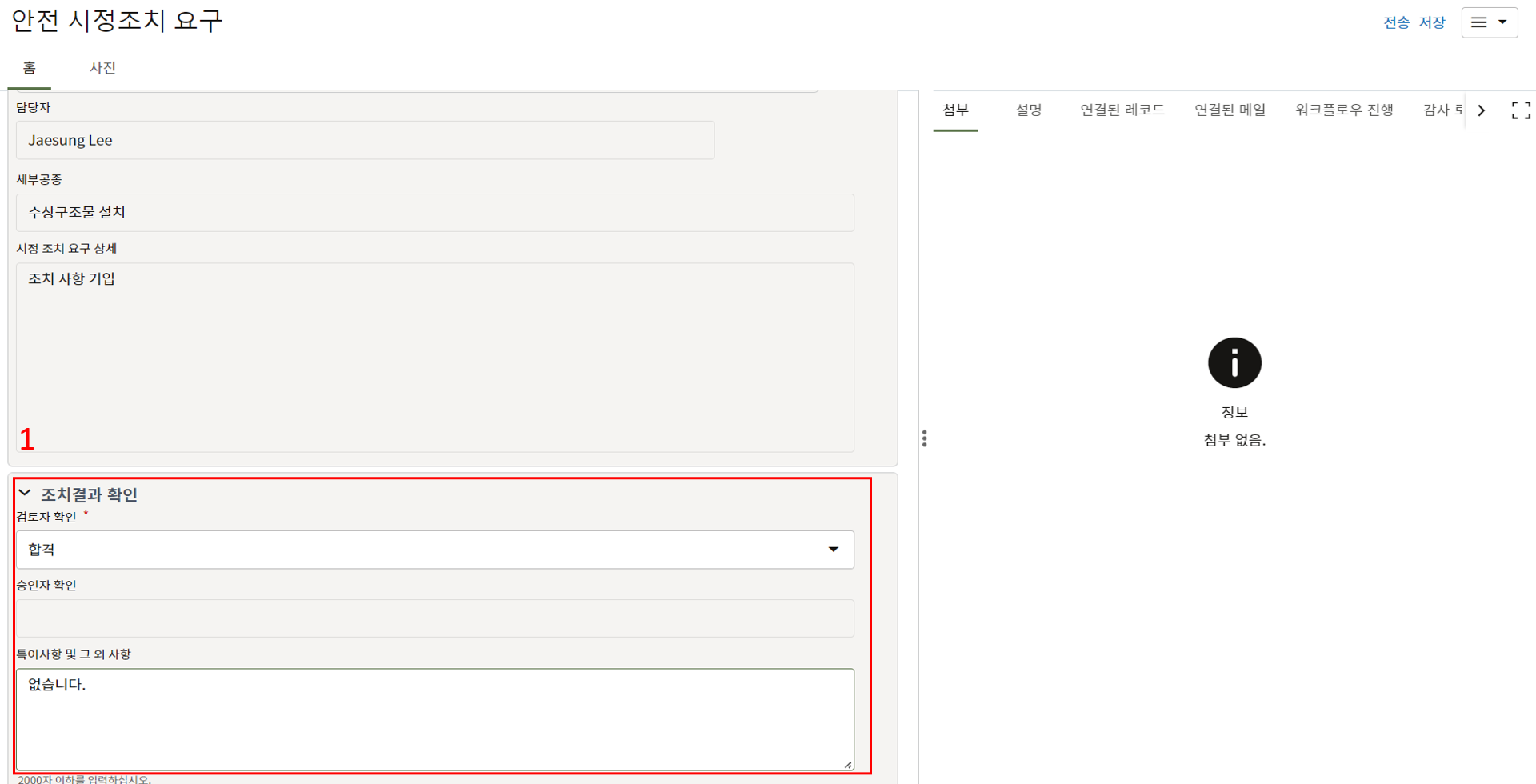View the 워크플로우 진행 tab

click(x=1344, y=110)
